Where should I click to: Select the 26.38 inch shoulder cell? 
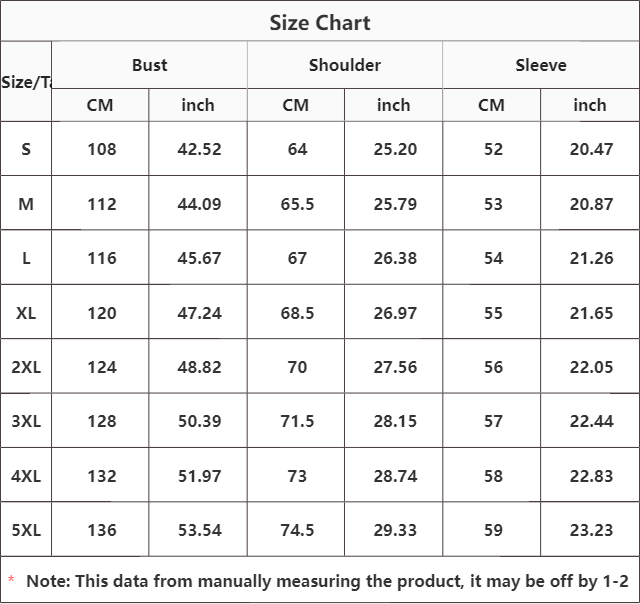point(394,258)
